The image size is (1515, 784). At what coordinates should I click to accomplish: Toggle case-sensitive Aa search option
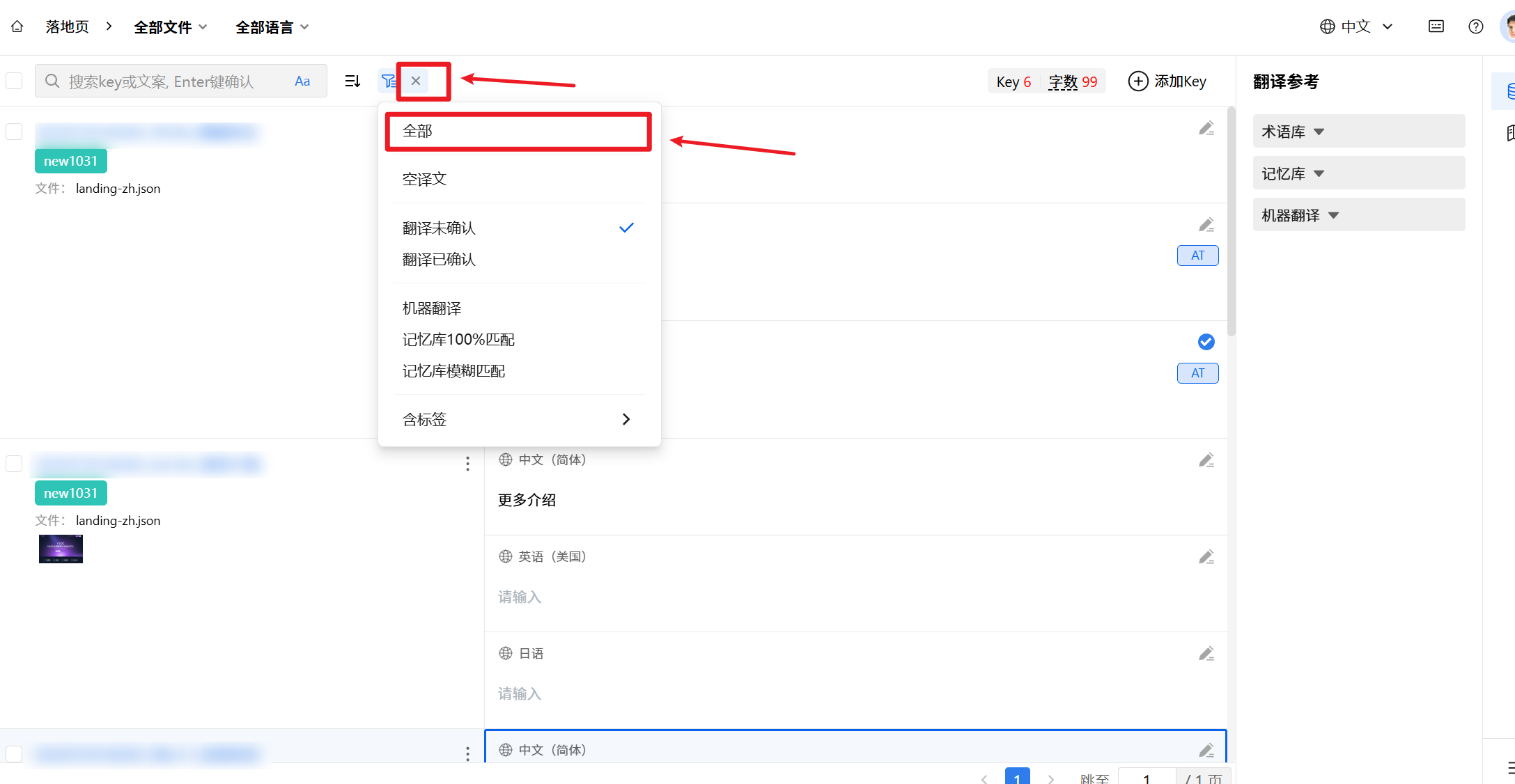pos(302,81)
